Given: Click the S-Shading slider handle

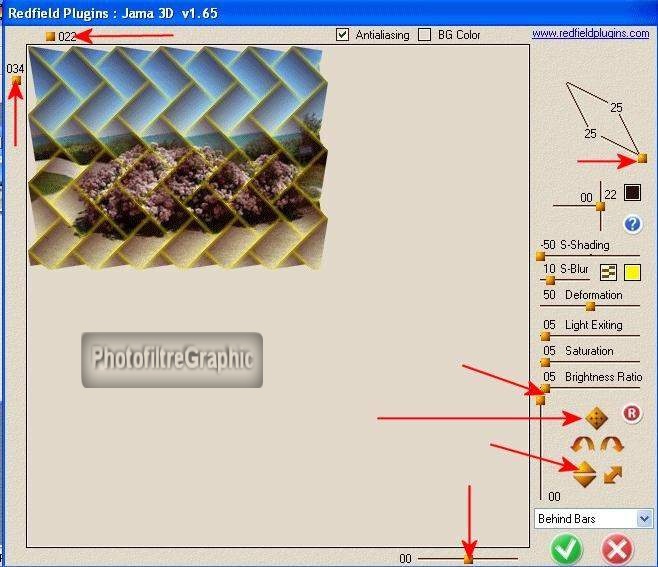Looking at the screenshot, I should (x=541, y=256).
